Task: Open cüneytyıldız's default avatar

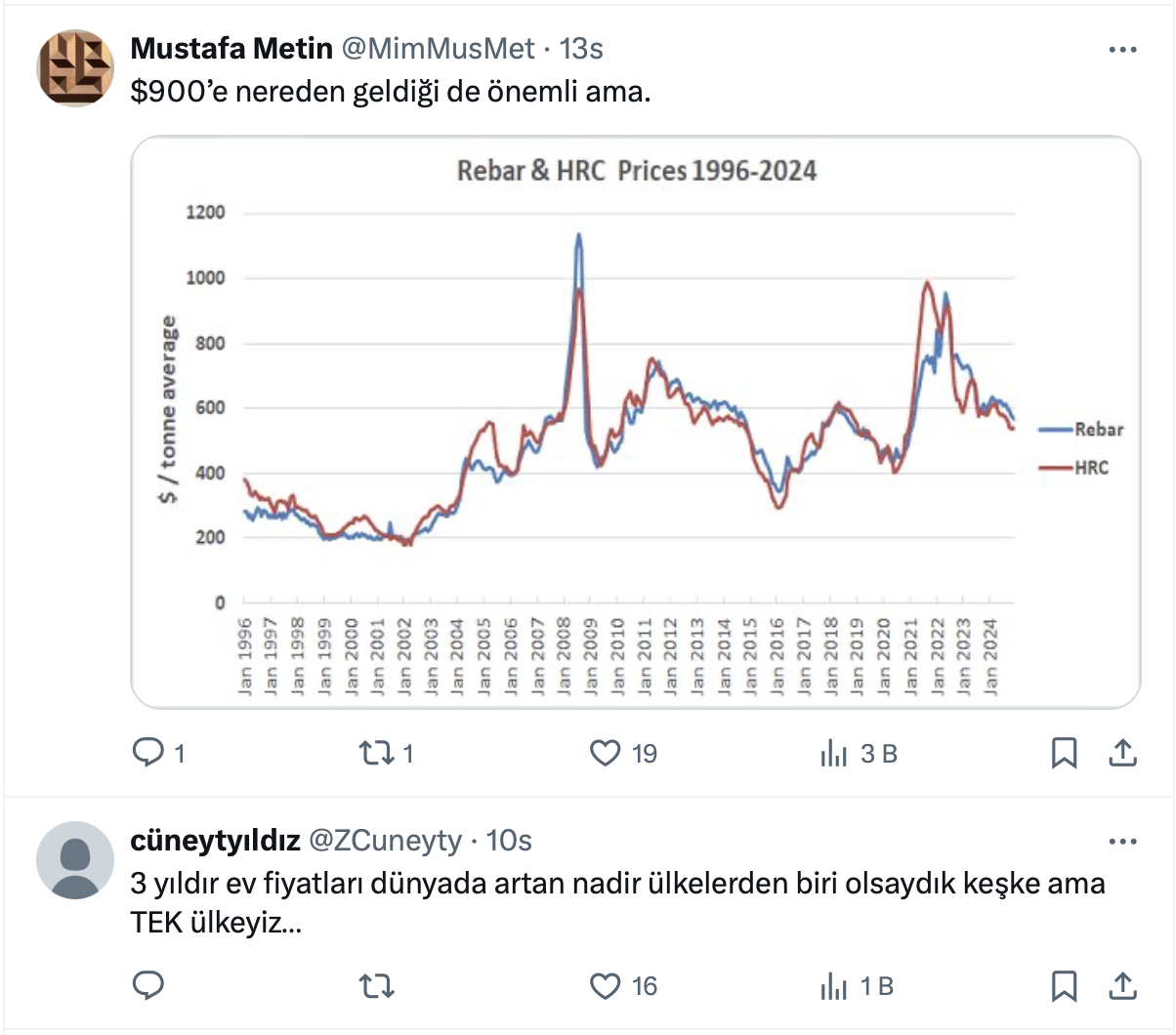Action: [x=75, y=860]
